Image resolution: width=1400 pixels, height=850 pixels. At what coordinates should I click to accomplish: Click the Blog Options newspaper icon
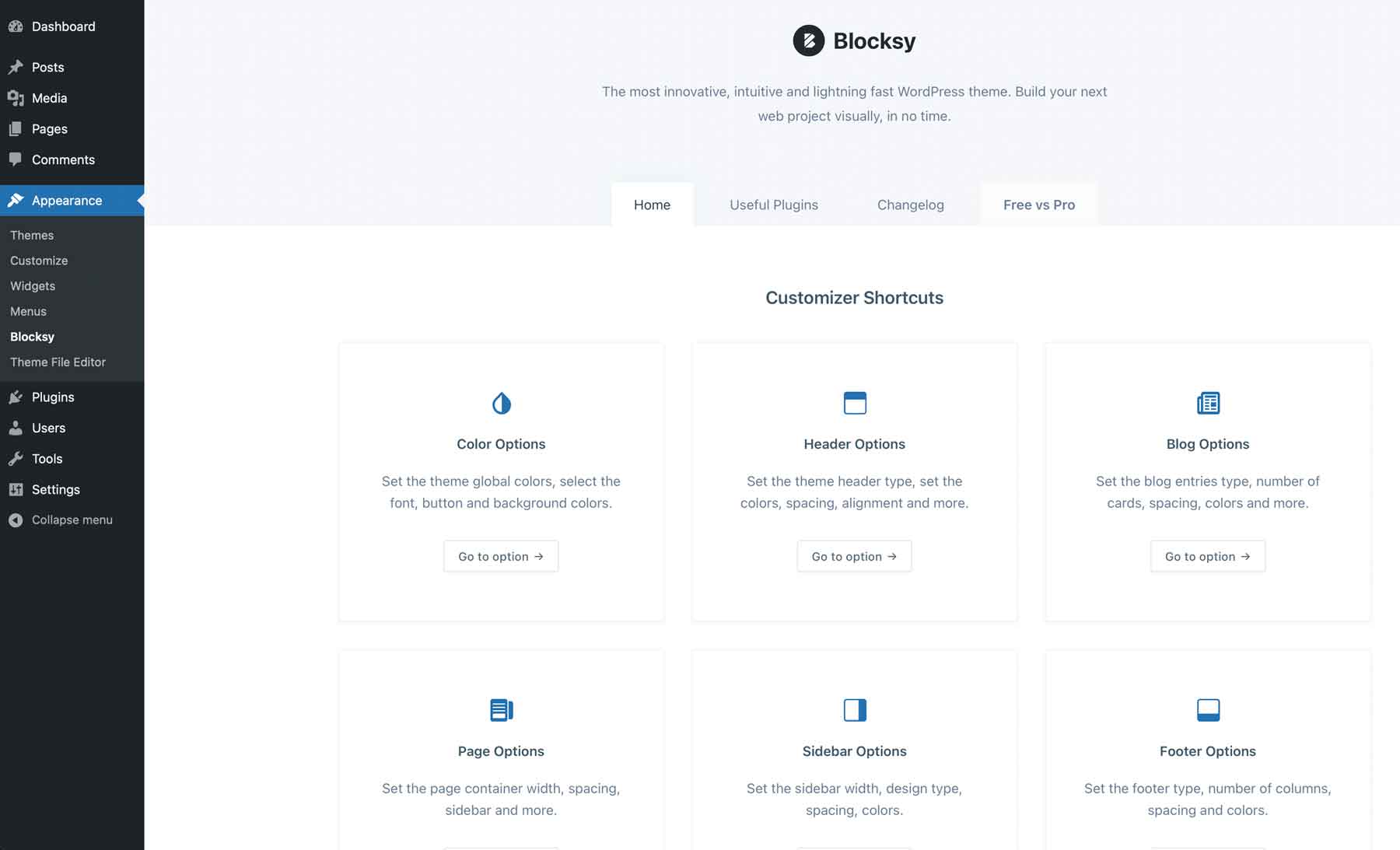1207,404
